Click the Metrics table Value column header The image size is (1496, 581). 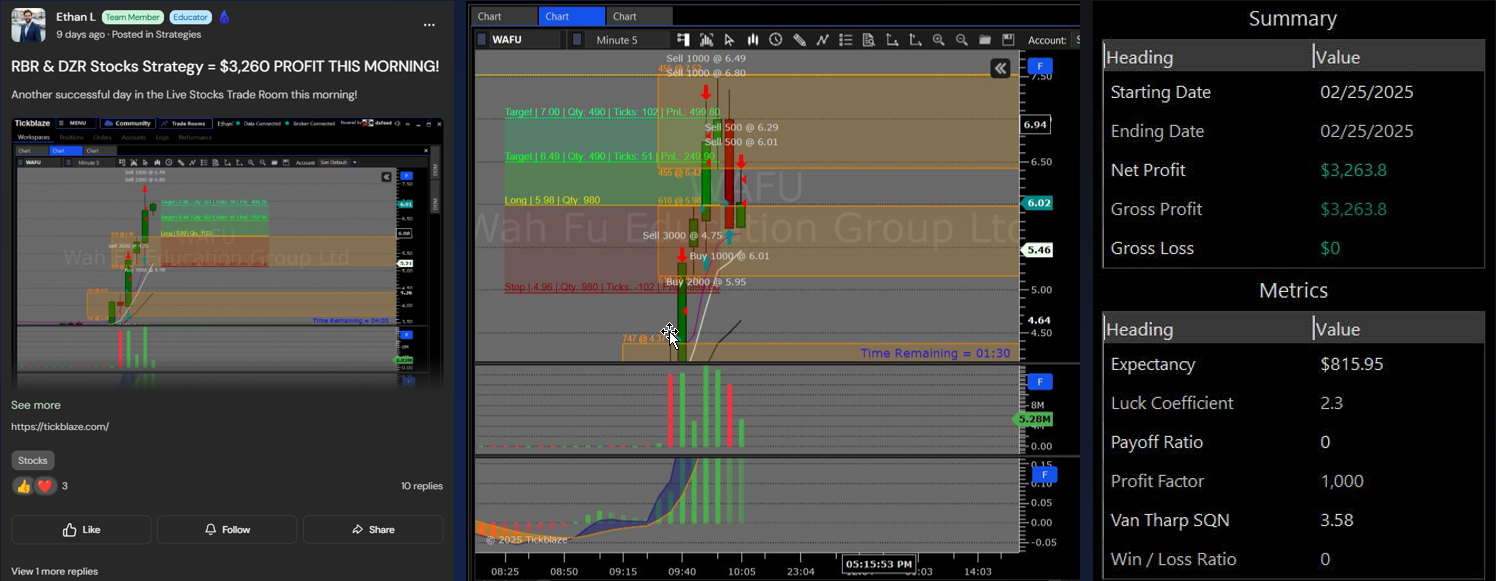point(1399,329)
